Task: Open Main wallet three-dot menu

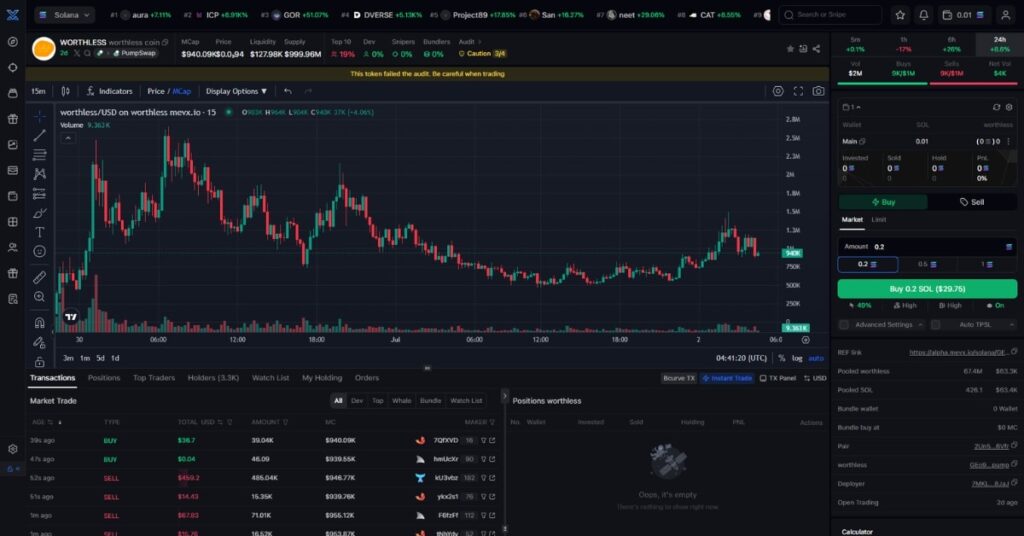Action: point(1009,141)
